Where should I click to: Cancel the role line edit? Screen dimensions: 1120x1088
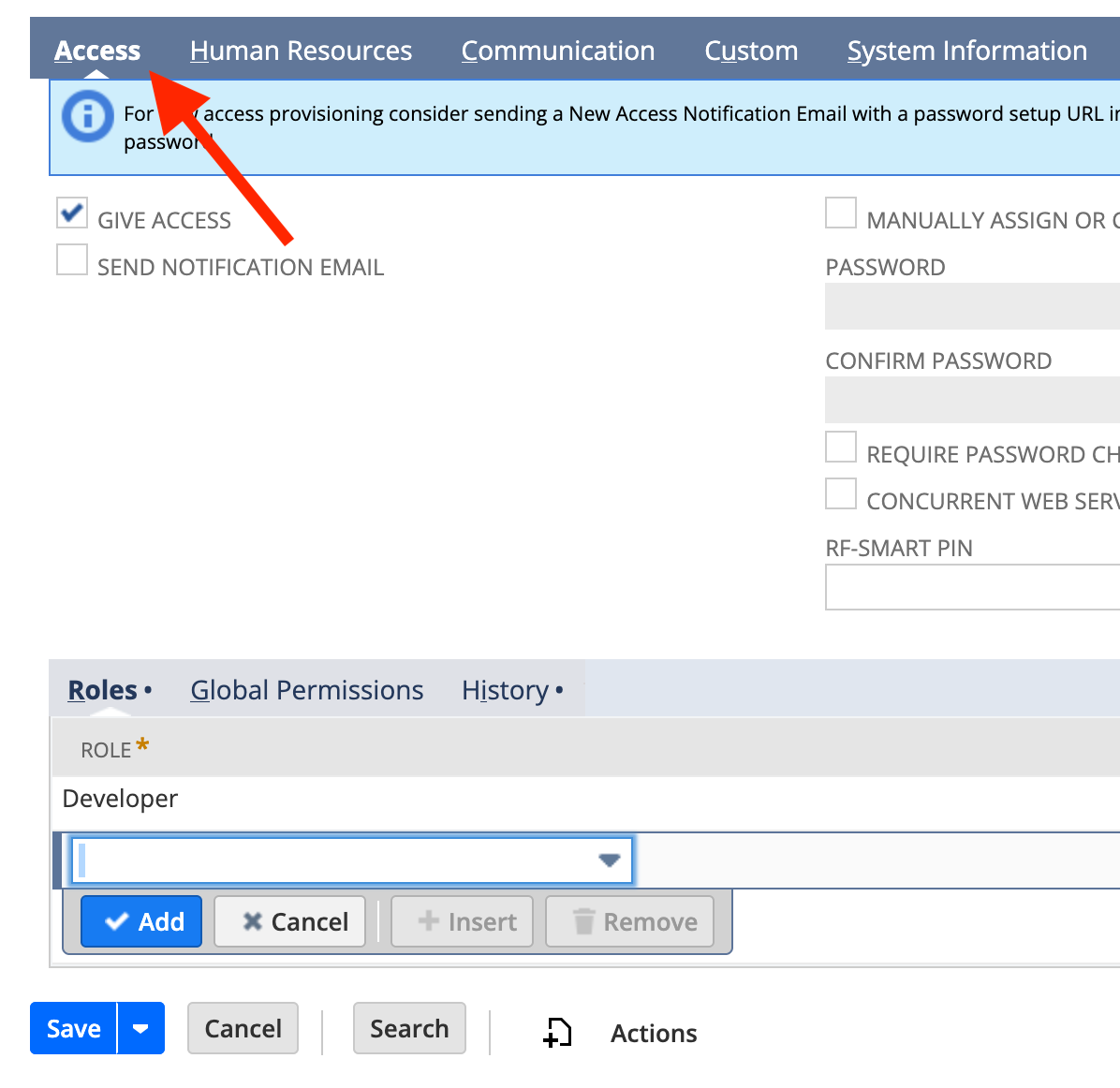click(290, 921)
